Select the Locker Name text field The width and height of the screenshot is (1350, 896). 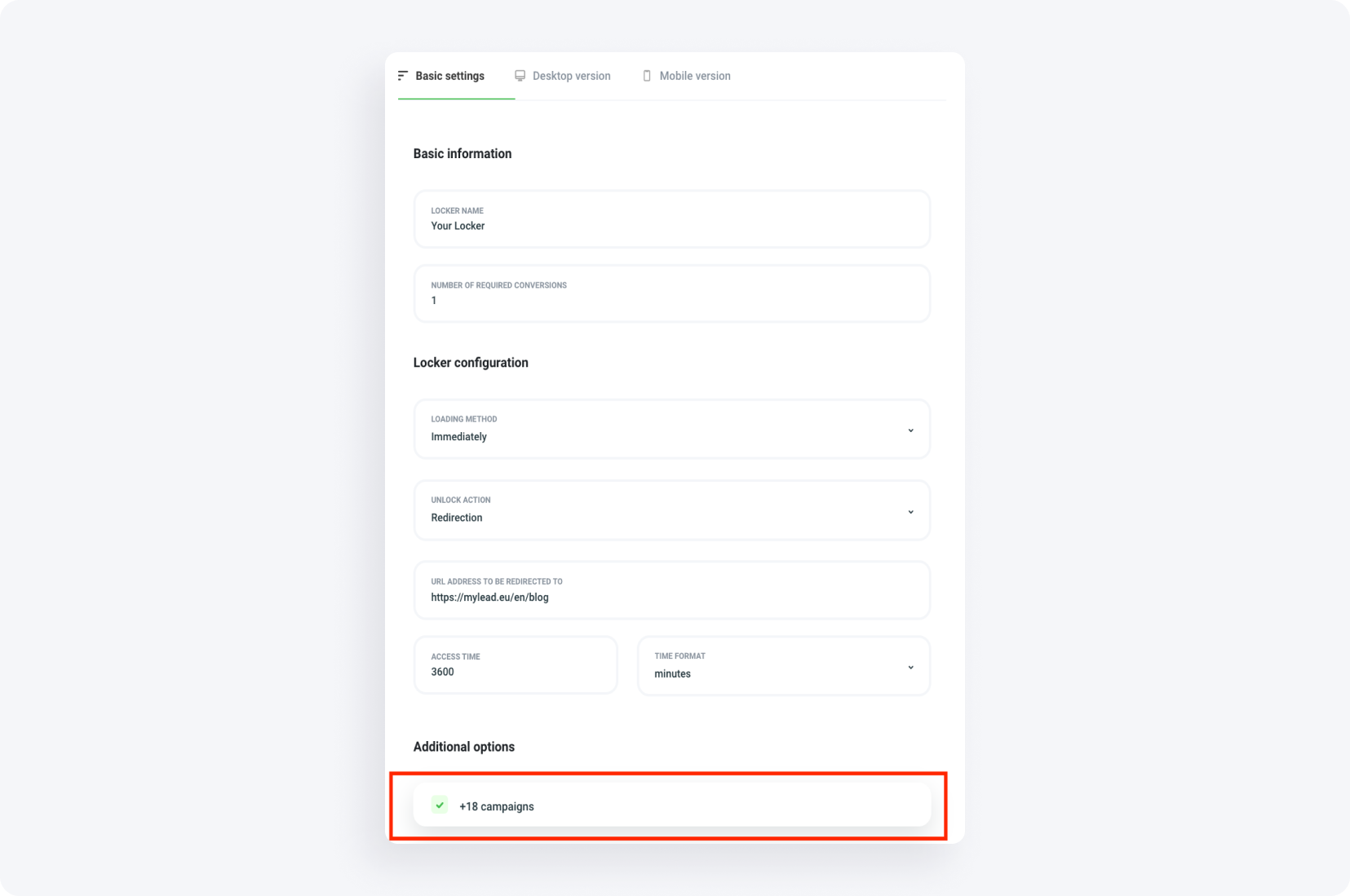[x=671, y=226]
